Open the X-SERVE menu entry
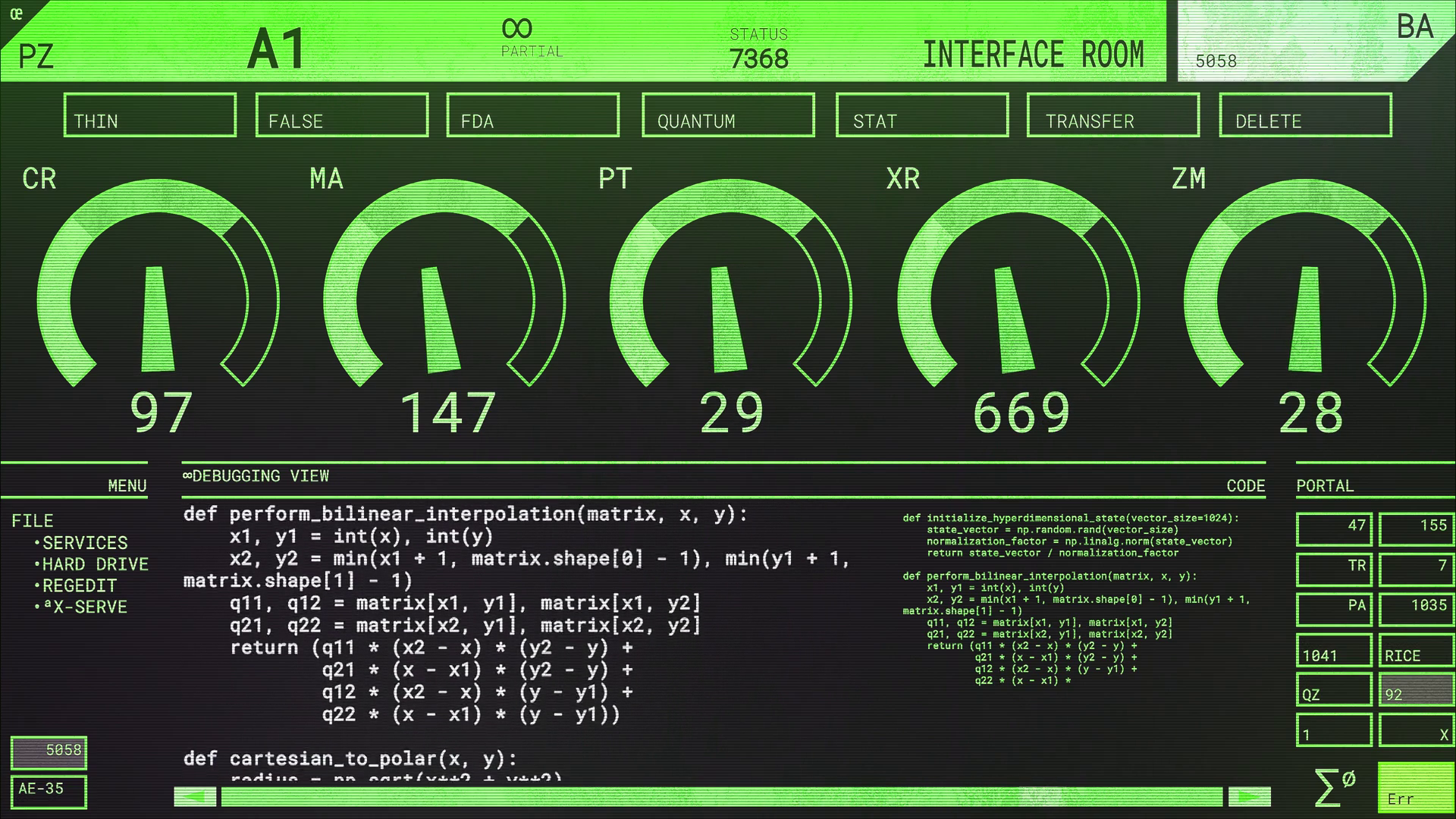This screenshot has width=1456, height=819. 89,607
